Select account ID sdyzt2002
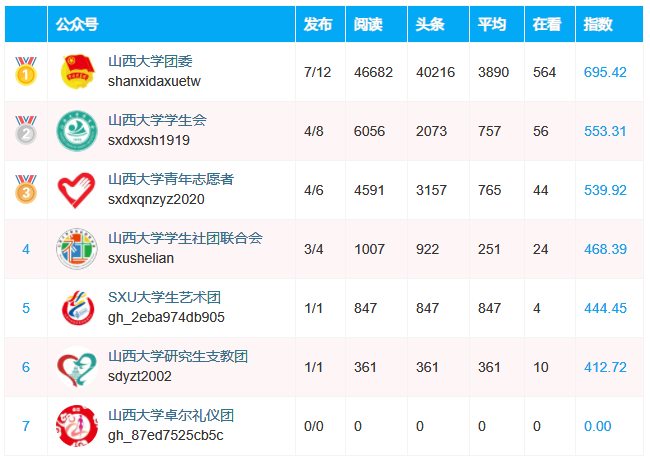Image resolution: width=650 pixels, height=458 pixels. (x=140, y=376)
